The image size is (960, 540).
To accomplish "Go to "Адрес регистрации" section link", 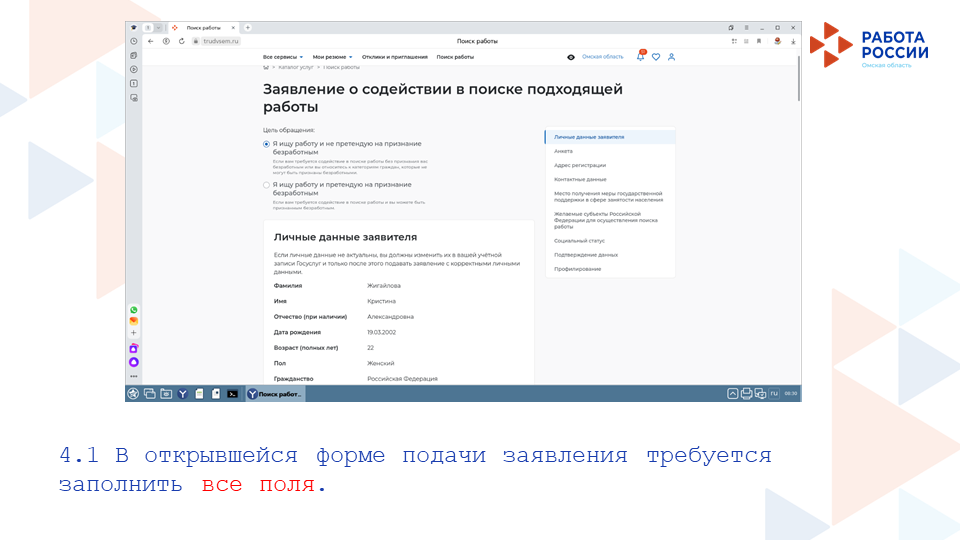I will coord(580,165).
